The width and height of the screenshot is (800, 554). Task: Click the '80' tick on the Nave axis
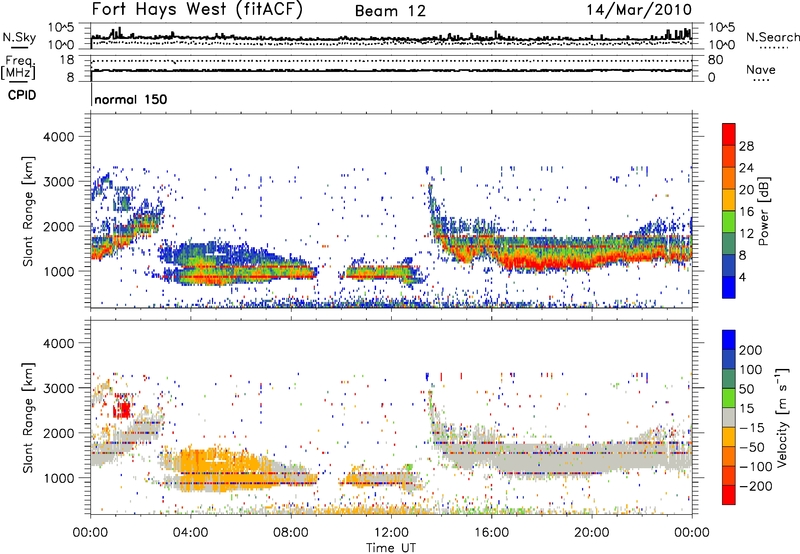[715, 60]
